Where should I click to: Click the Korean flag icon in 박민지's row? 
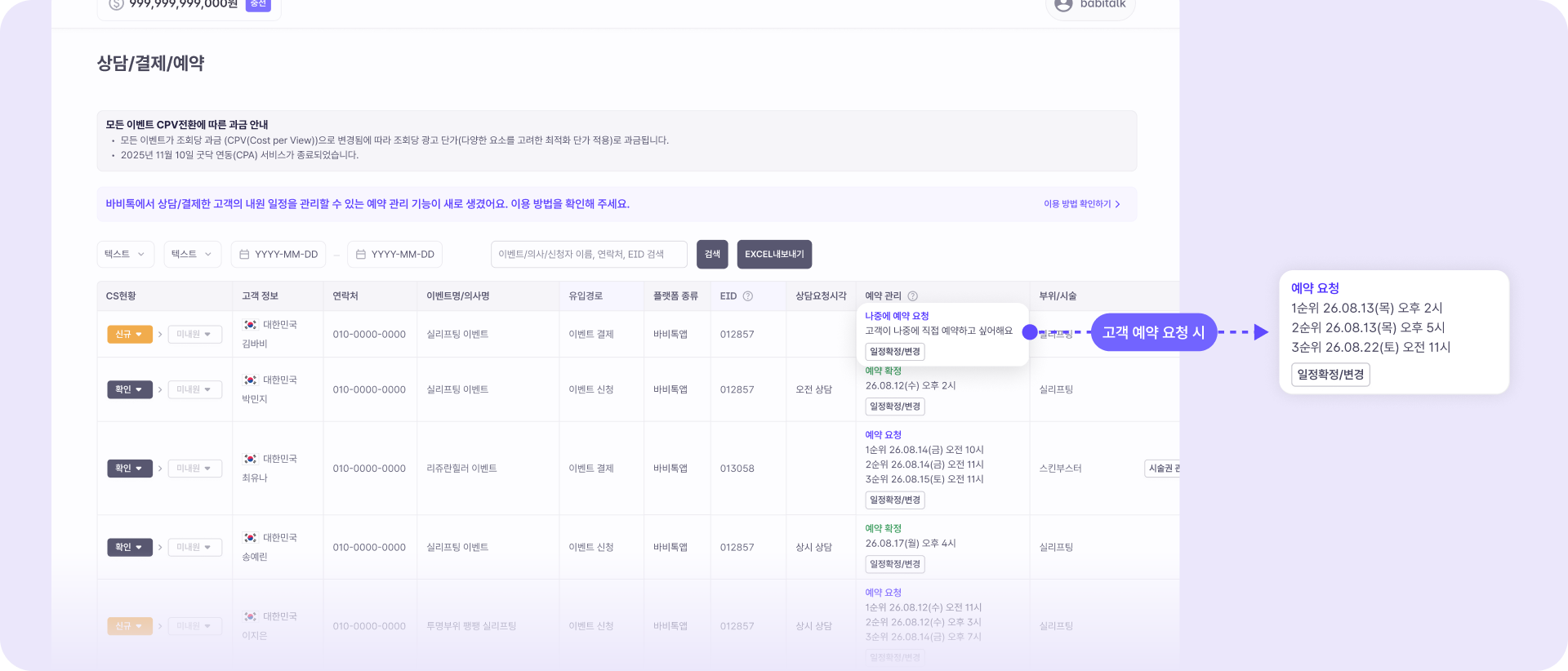(x=251, y=380)
